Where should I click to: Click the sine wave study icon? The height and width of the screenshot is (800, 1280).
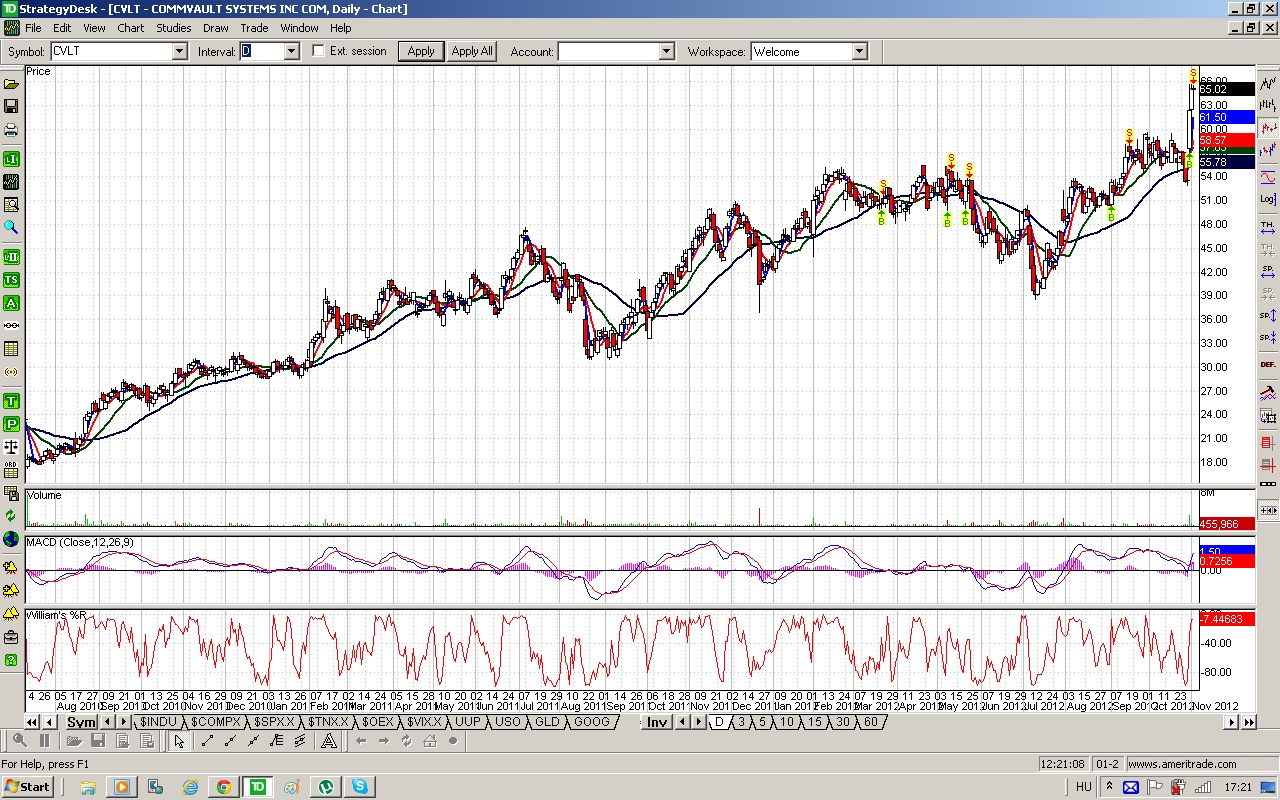click(1268, 176)
